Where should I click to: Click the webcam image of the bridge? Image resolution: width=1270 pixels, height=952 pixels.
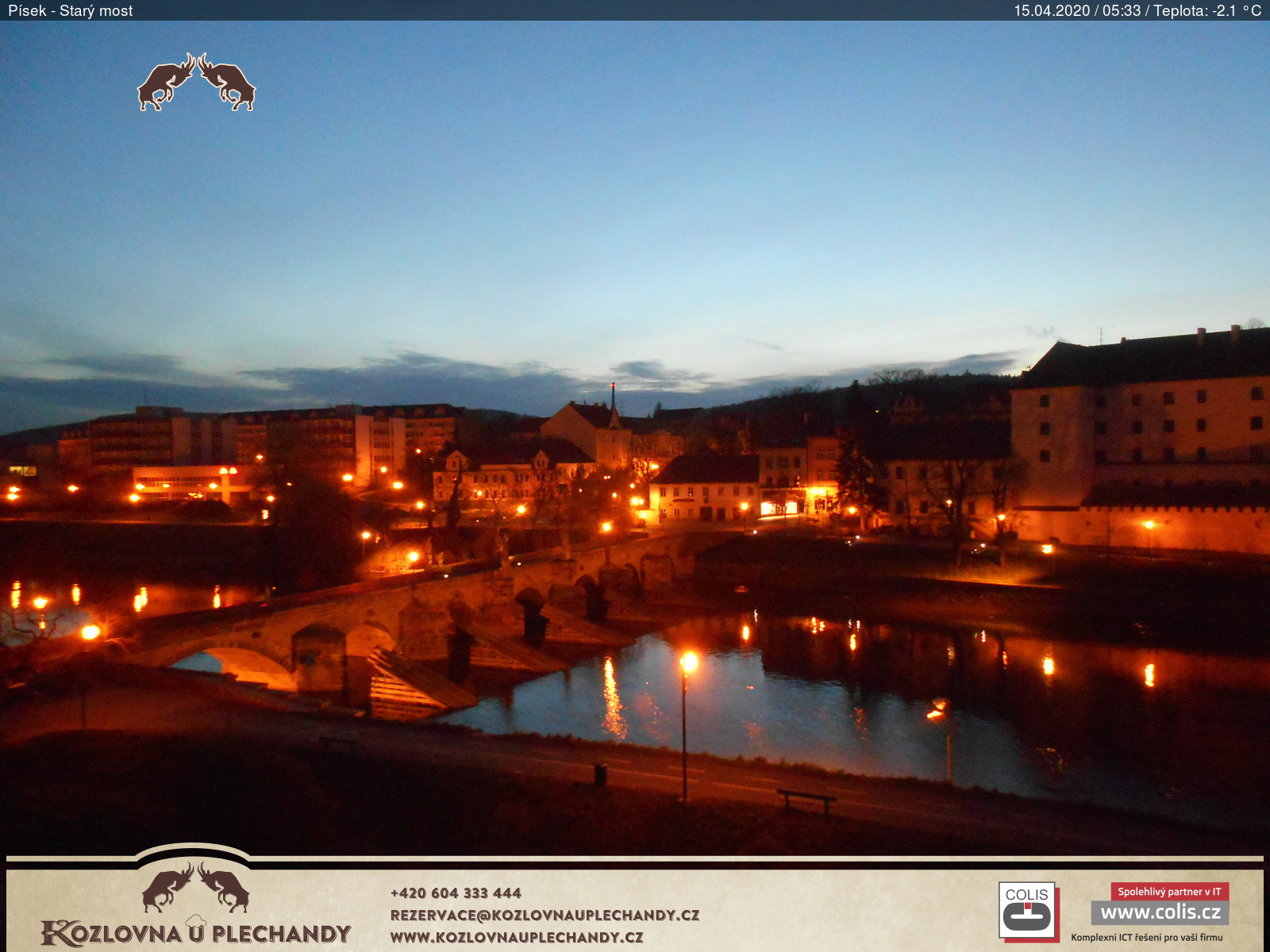tap(635, 438)
